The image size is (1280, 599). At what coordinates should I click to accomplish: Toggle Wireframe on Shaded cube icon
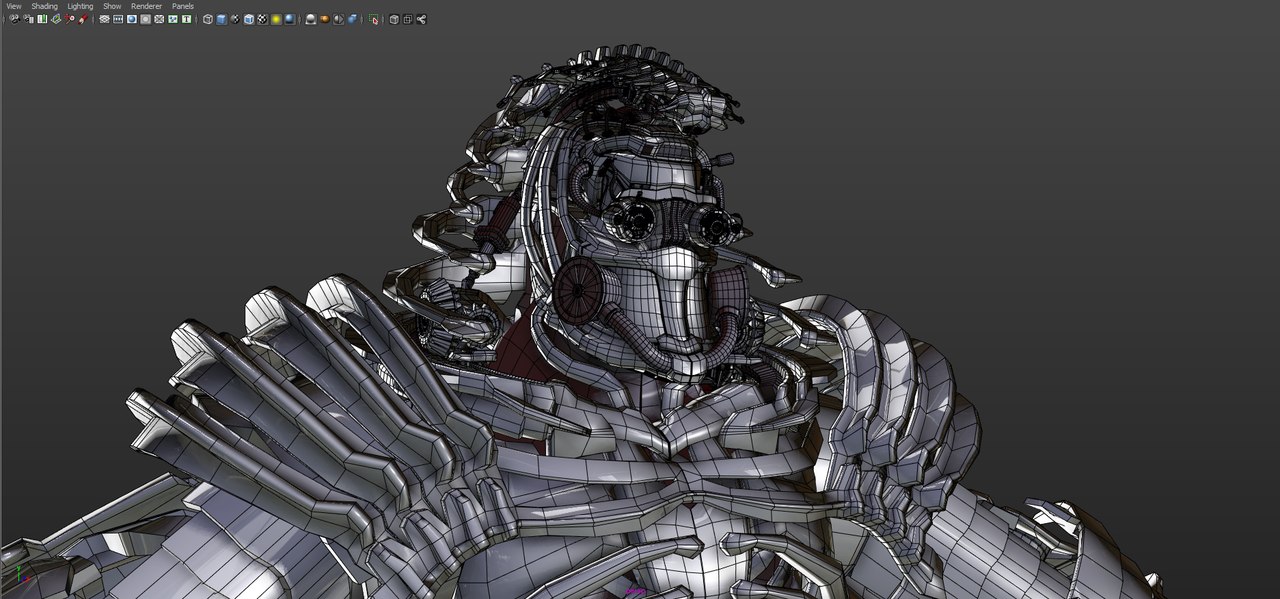click(249, 19)
